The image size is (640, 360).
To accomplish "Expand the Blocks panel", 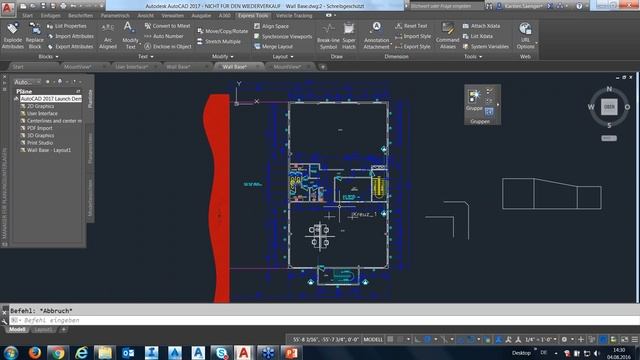I will (x=49, y=57).
